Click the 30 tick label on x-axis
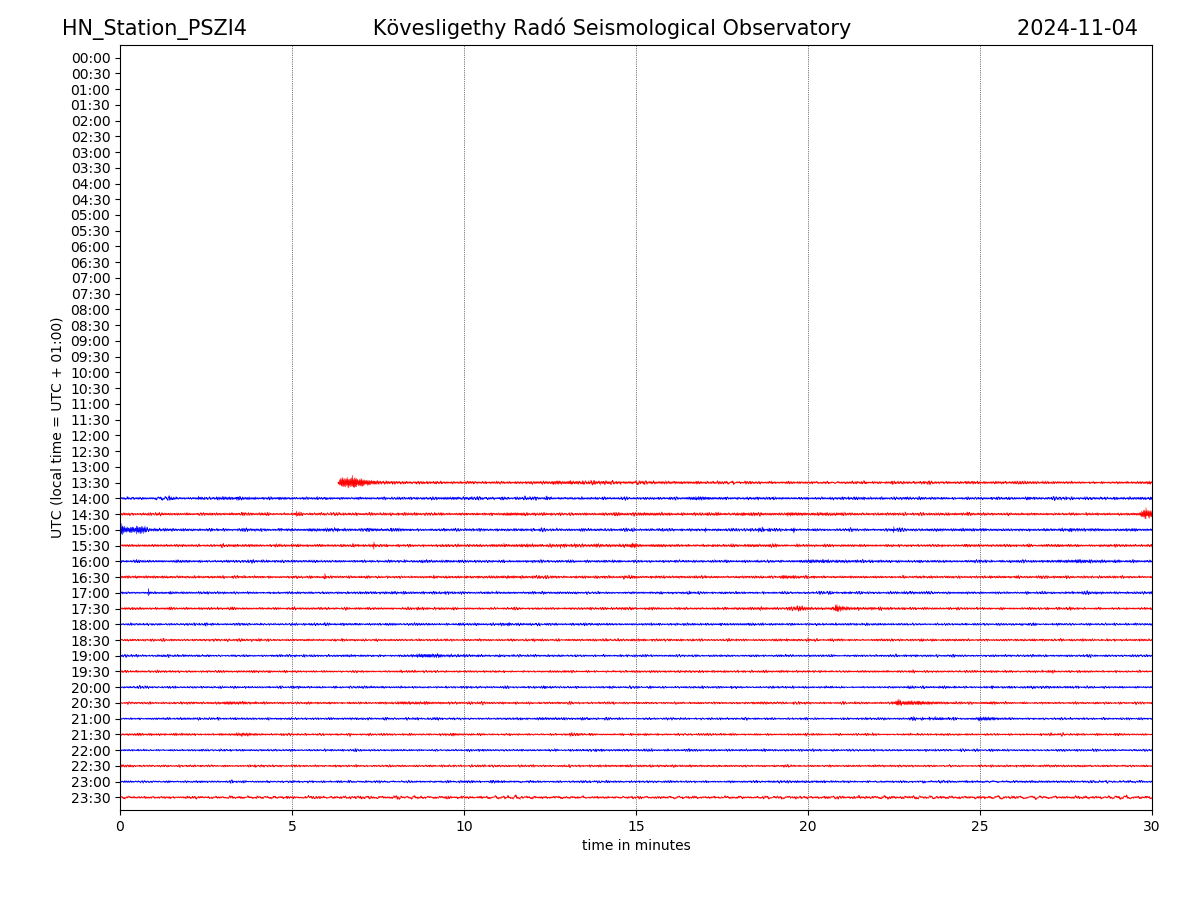The image size is (1200, 900). coord(1151,827)
